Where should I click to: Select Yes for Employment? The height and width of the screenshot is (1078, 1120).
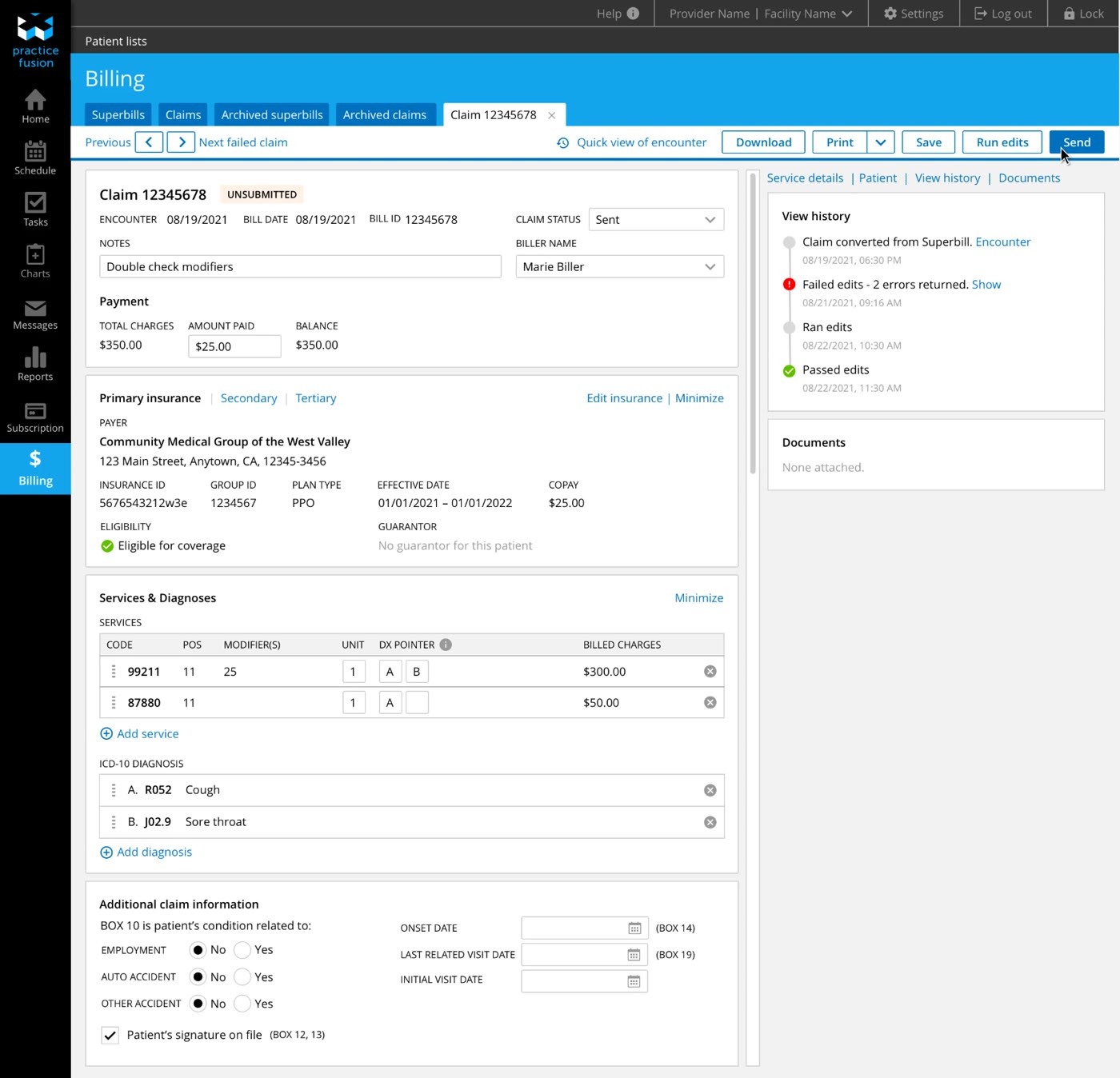[x=242, y=950]
